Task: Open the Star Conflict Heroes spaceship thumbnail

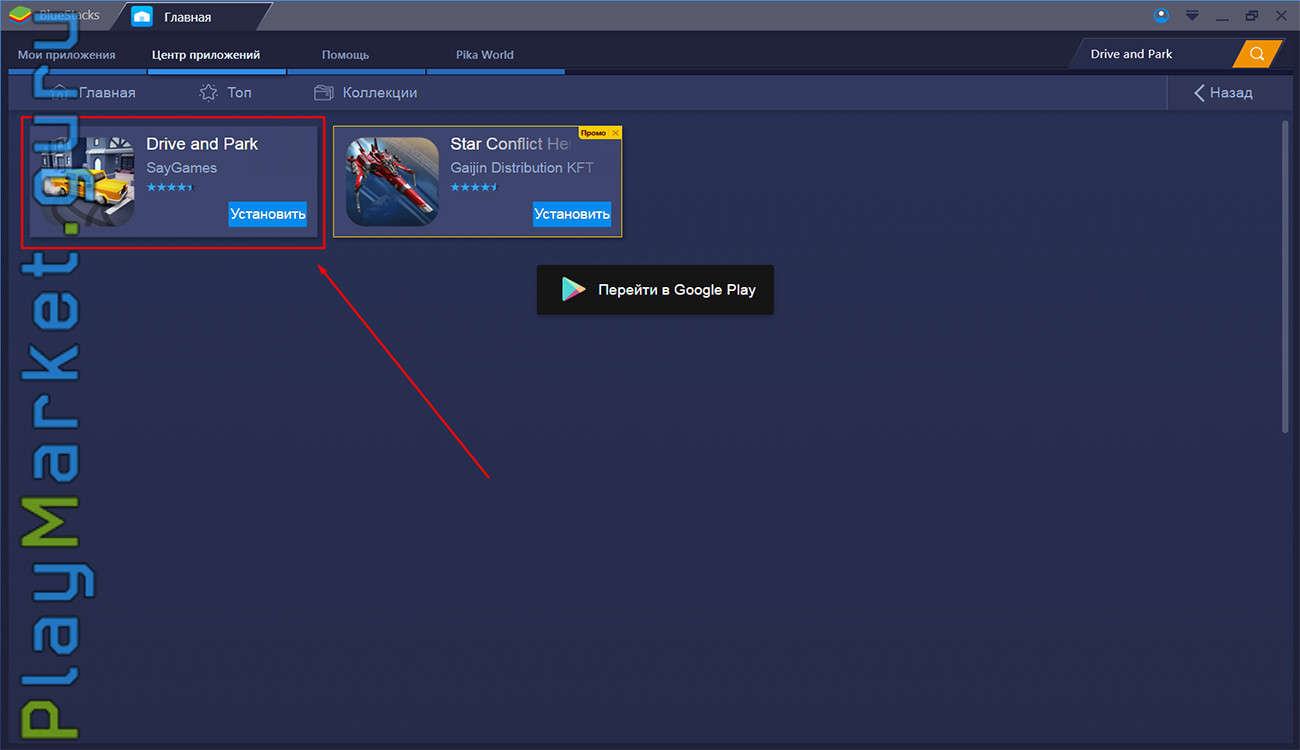Action: coord(392,180)
